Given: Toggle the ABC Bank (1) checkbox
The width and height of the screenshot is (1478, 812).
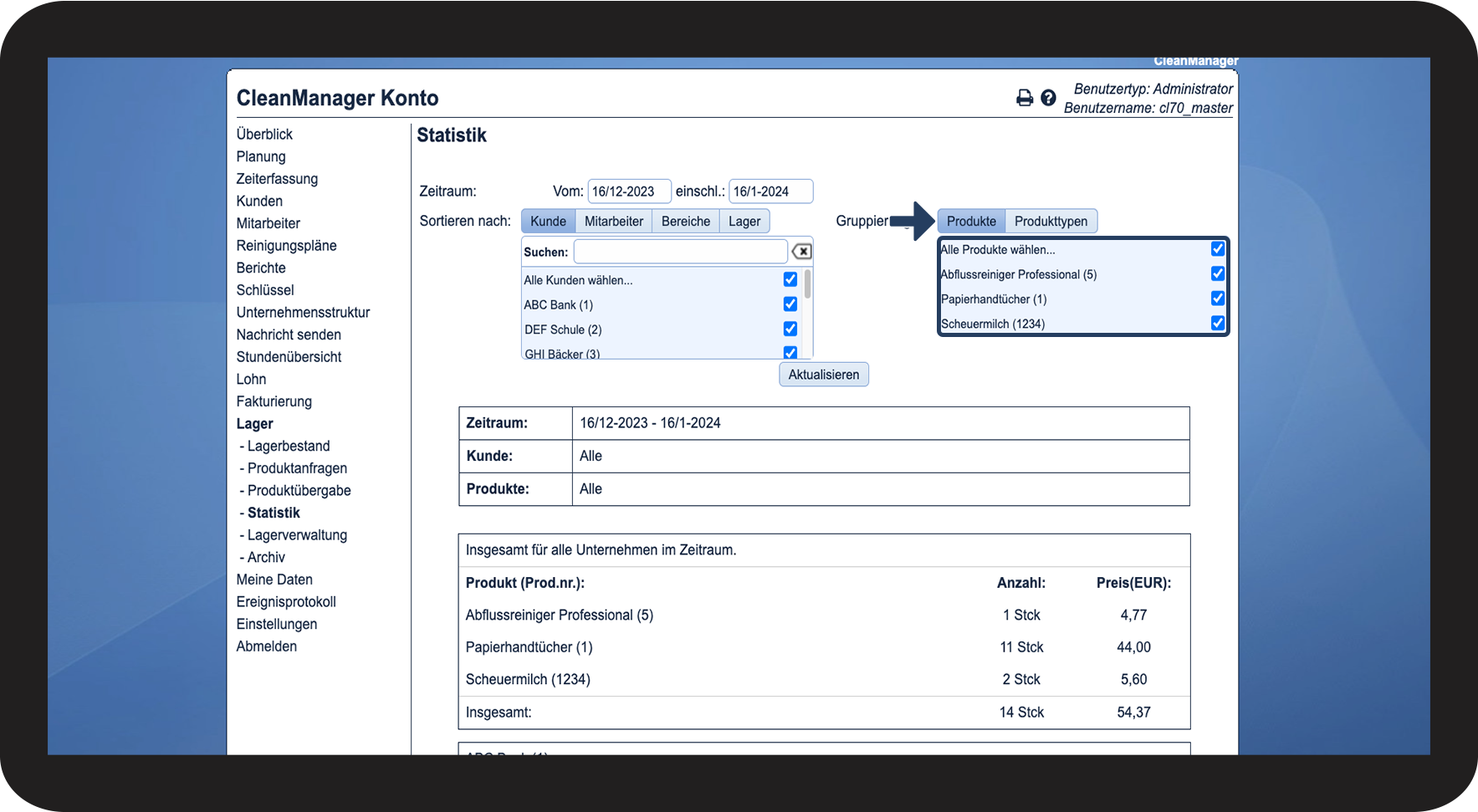Looking at the screenshot, I should (x=790, y=304).
